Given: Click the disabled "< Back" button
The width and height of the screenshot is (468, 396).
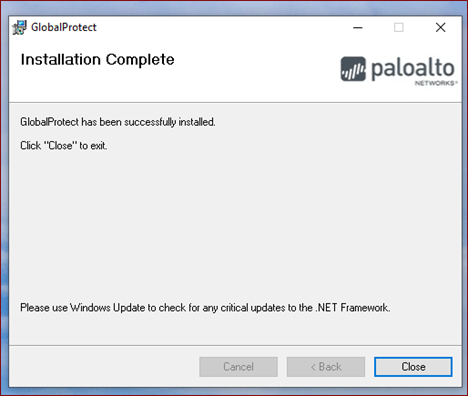Looking at the screenshot, I should coord(326,367).
